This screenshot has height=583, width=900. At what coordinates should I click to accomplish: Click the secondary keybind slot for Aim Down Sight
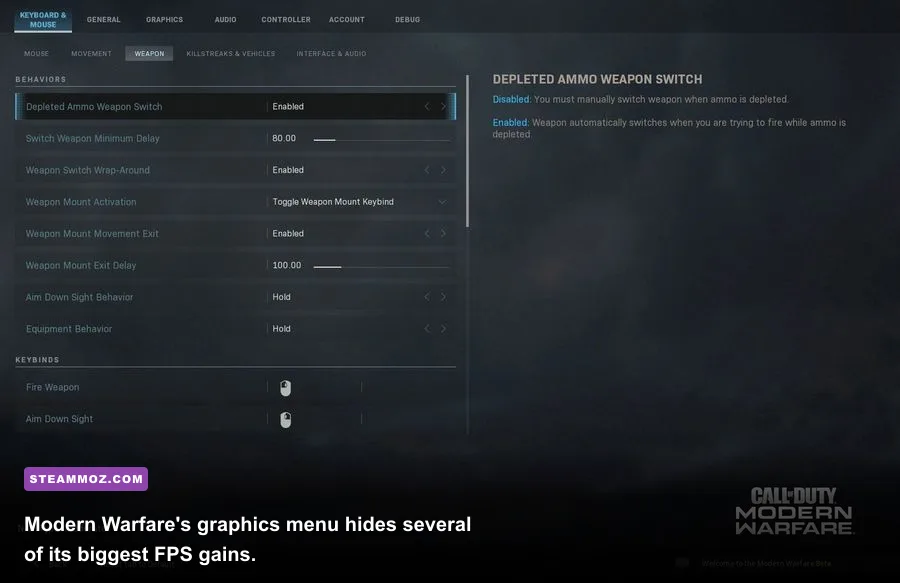tap(409, 419)
